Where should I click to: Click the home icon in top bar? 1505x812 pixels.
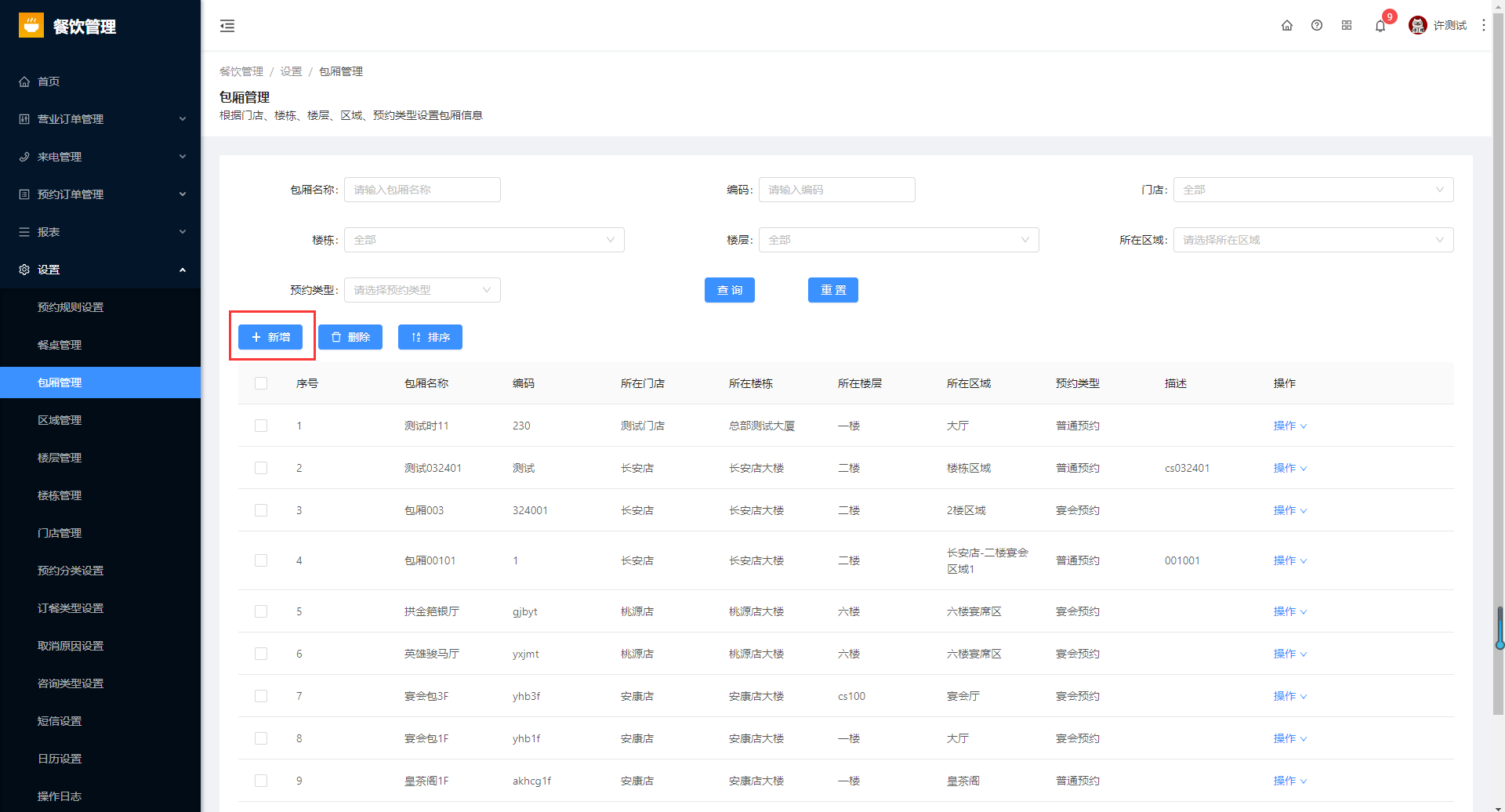pyautogui.click(x=1287, y=25)
